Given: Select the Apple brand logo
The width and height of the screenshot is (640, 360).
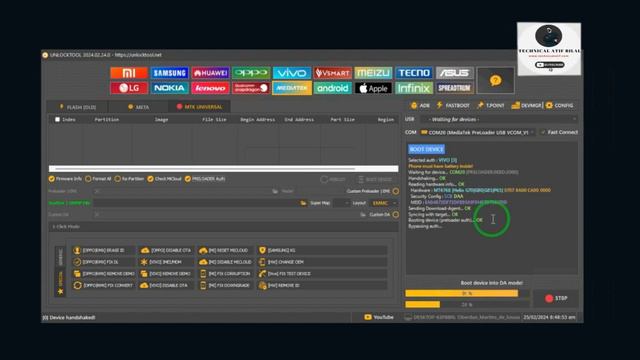Looking at the screenshot, I should [373, 88].
